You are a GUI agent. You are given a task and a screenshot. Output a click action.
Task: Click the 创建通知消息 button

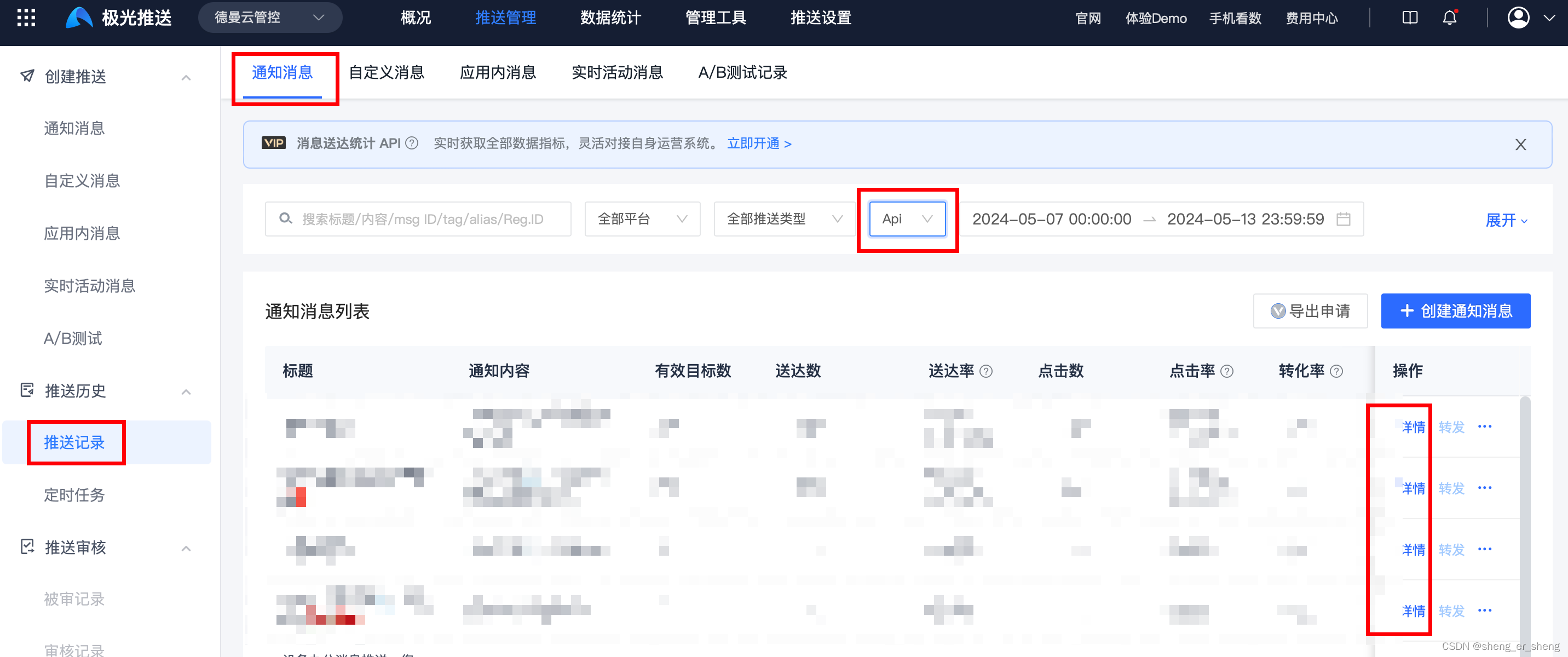1455,312
